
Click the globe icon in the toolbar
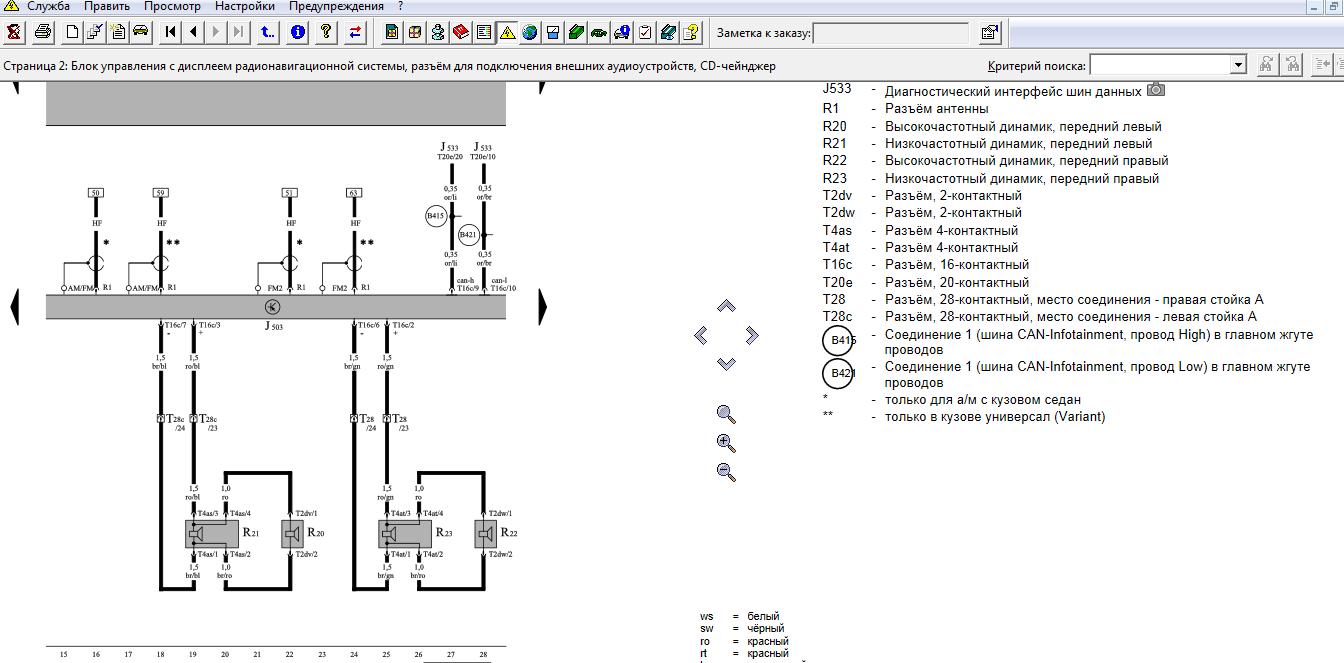pos(529,32)
